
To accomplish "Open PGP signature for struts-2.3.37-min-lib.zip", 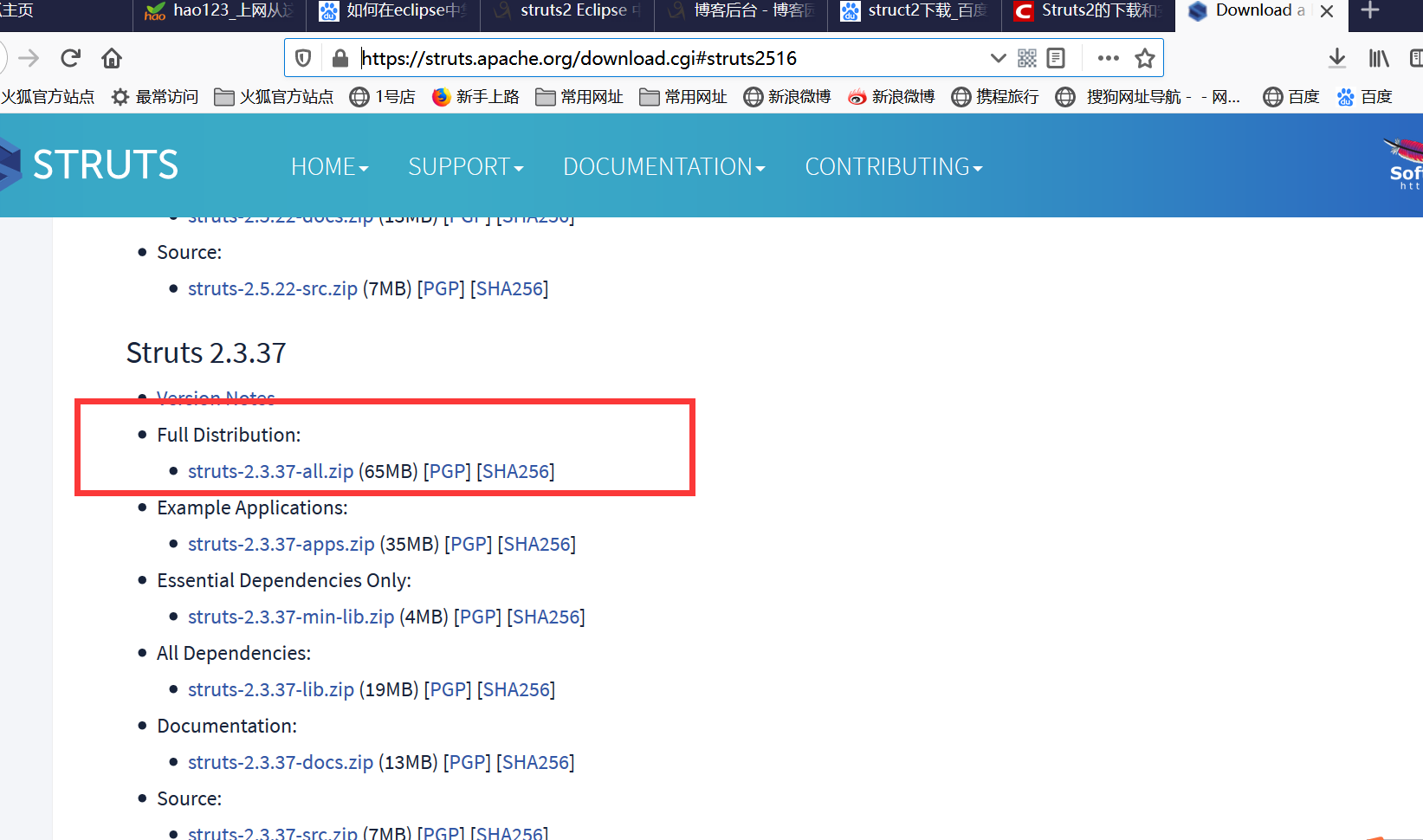I will click(477, 617).
